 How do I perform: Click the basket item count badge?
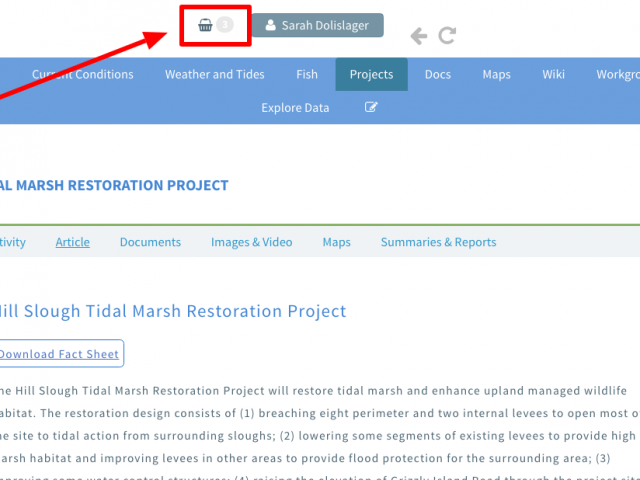pos(225,25)
